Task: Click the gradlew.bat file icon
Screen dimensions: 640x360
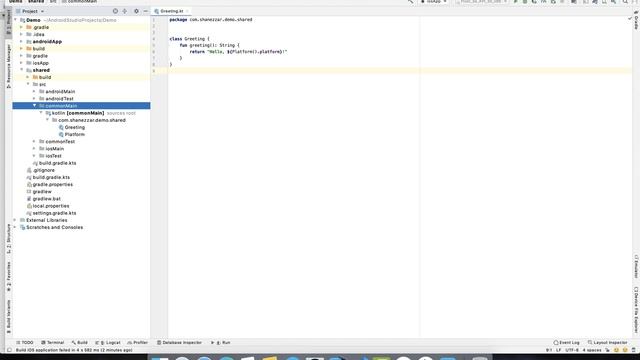Action: tap(29, 199)
